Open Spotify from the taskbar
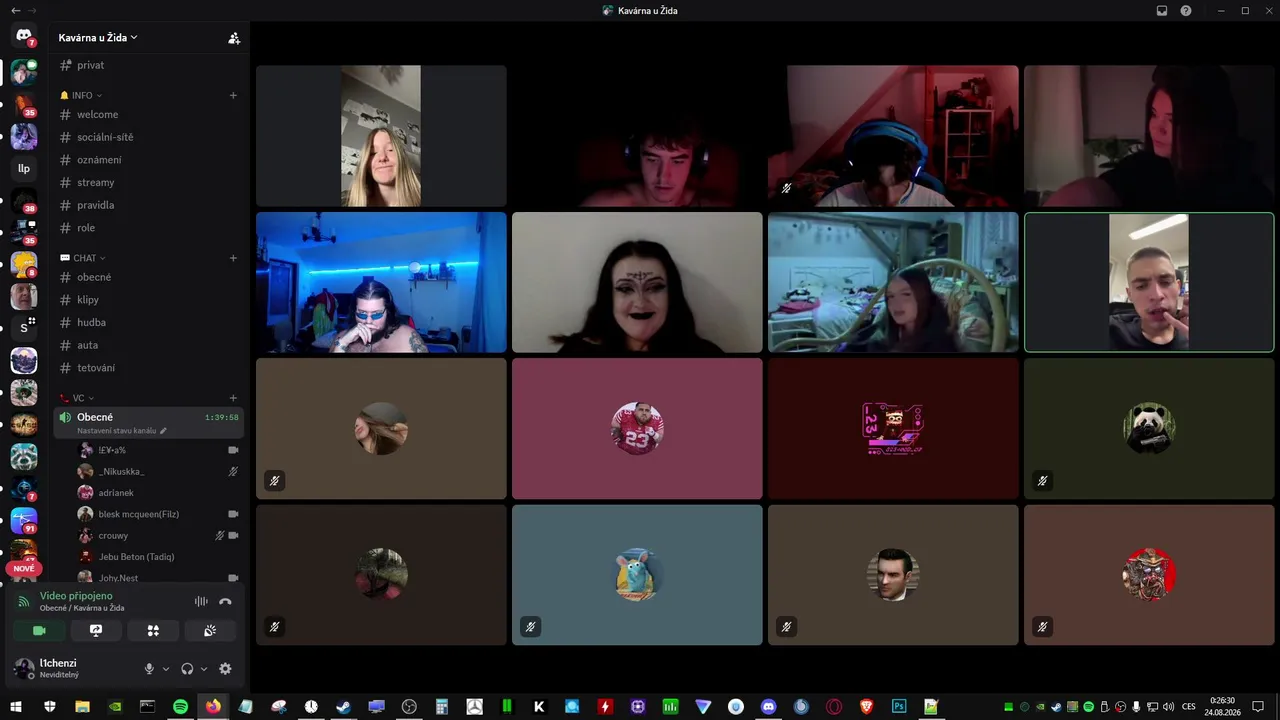Viewport: 1280px width, 720px height. click(180, 707)
